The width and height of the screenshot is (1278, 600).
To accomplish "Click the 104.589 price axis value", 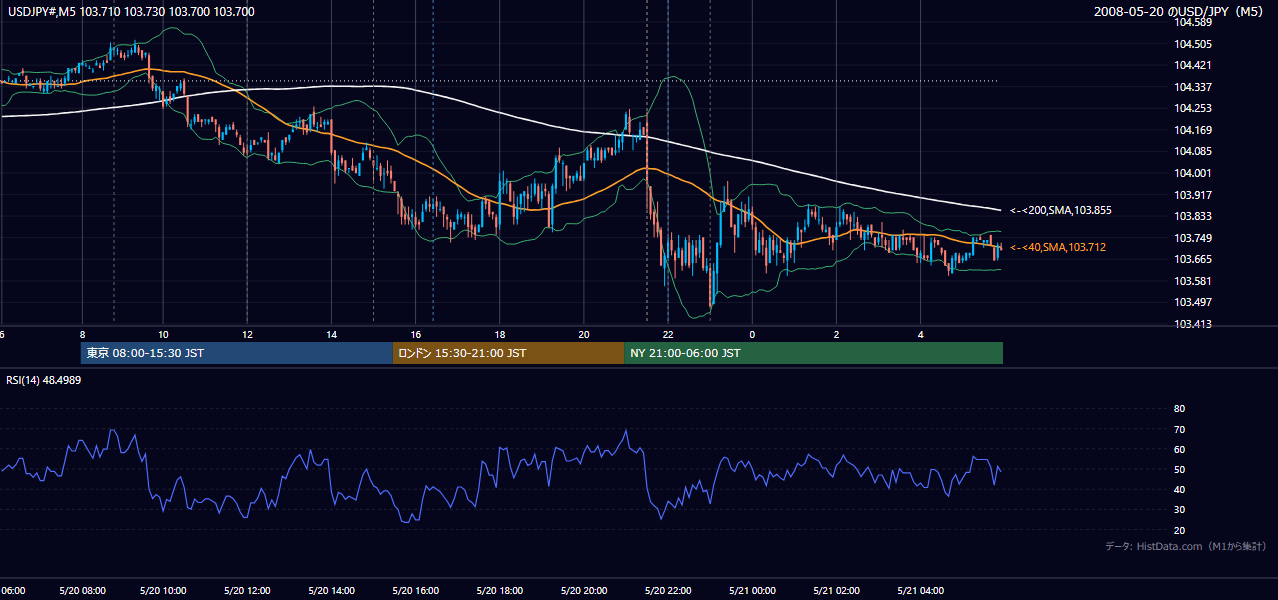I will coord(1192,22).
